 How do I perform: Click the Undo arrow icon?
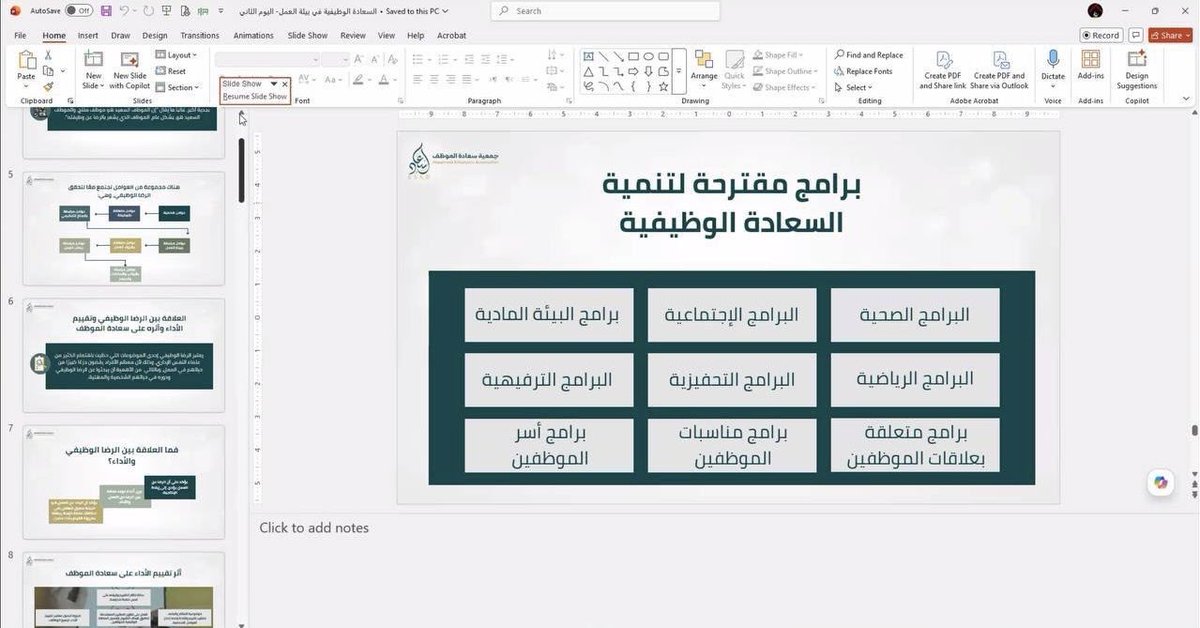[125, 11]
